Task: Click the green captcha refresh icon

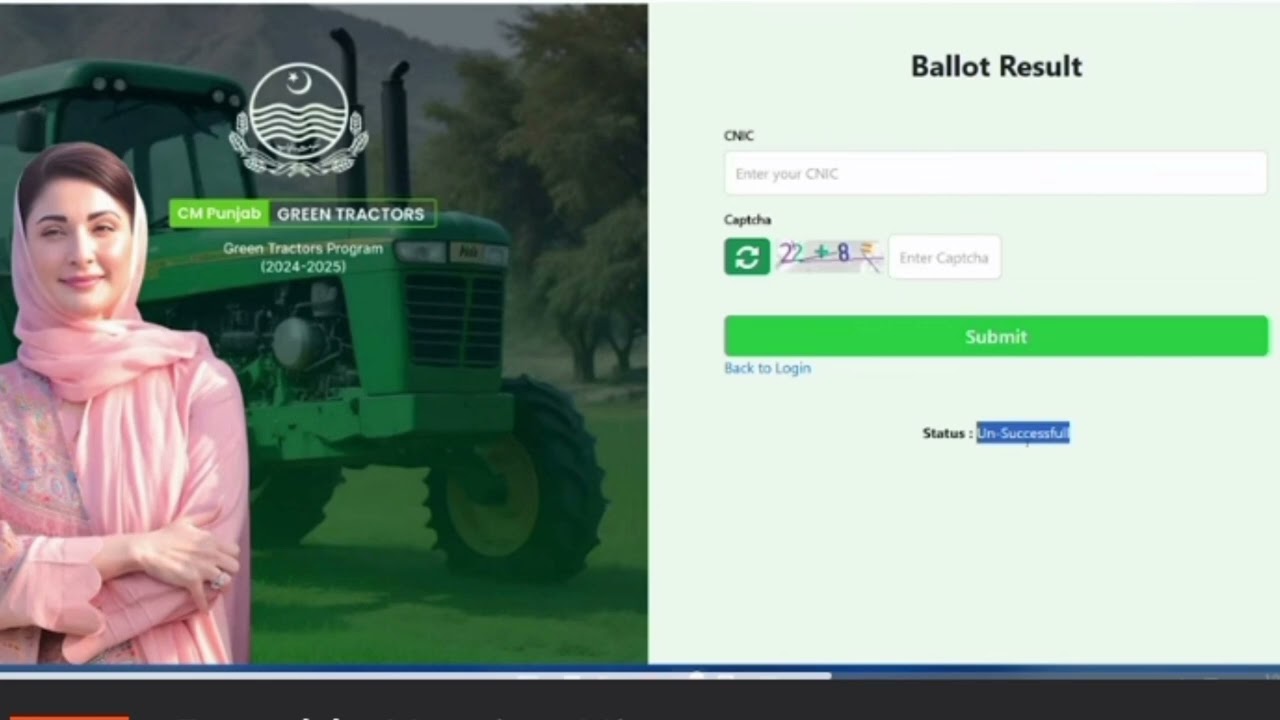Action: [x=747, y=257]
